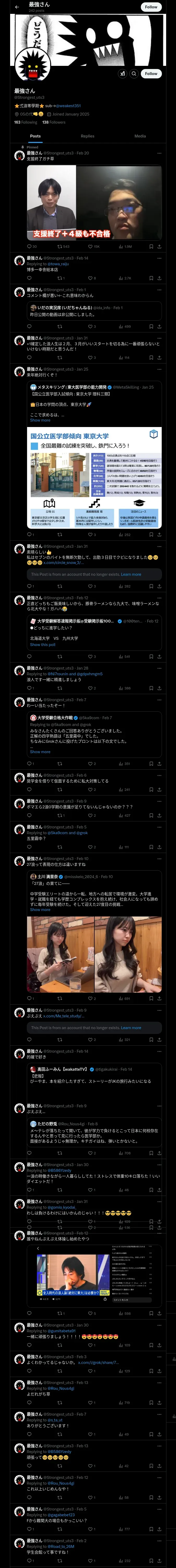This screenshot has height=1568, width=176.
Task: Click Follow button in the top header bar
Action: [151, 7]
